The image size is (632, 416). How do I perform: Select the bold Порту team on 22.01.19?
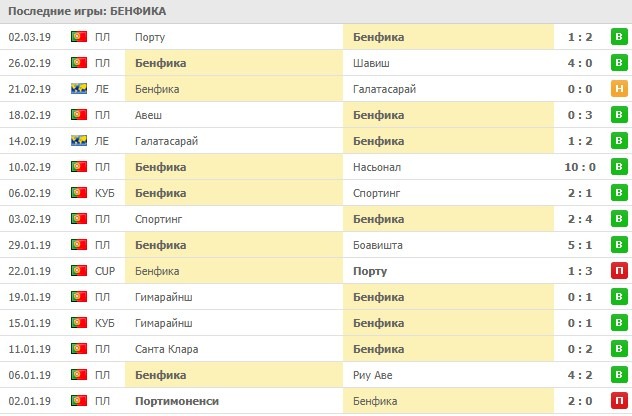point(369,271)
